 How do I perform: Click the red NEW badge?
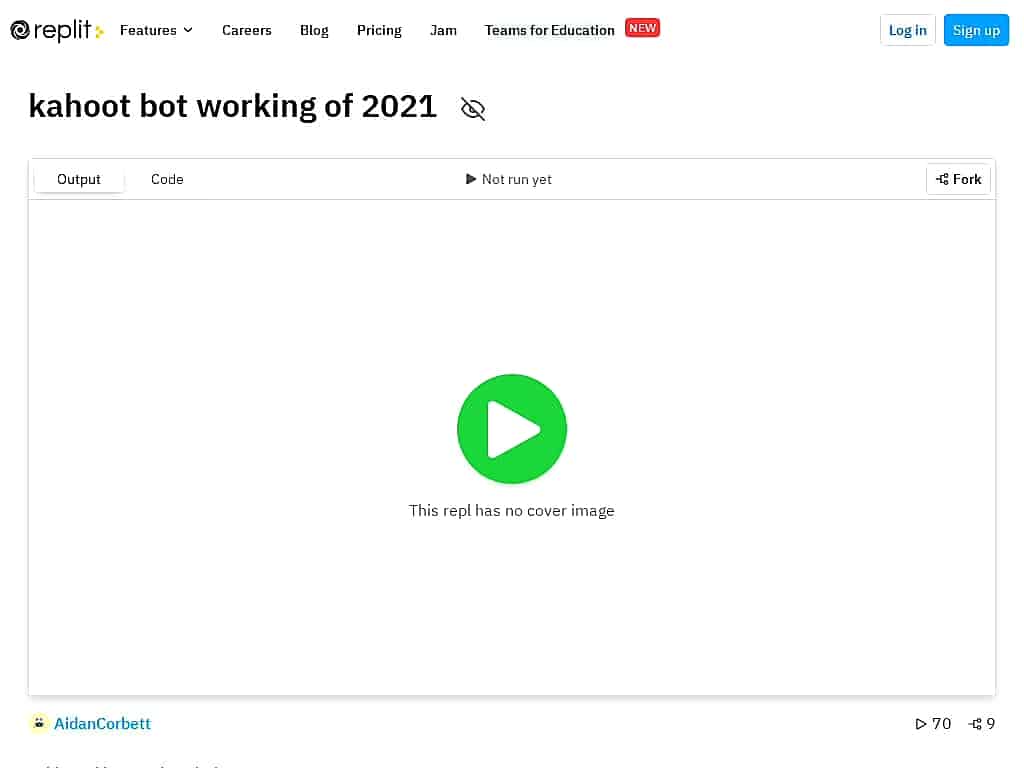(642, 27)
